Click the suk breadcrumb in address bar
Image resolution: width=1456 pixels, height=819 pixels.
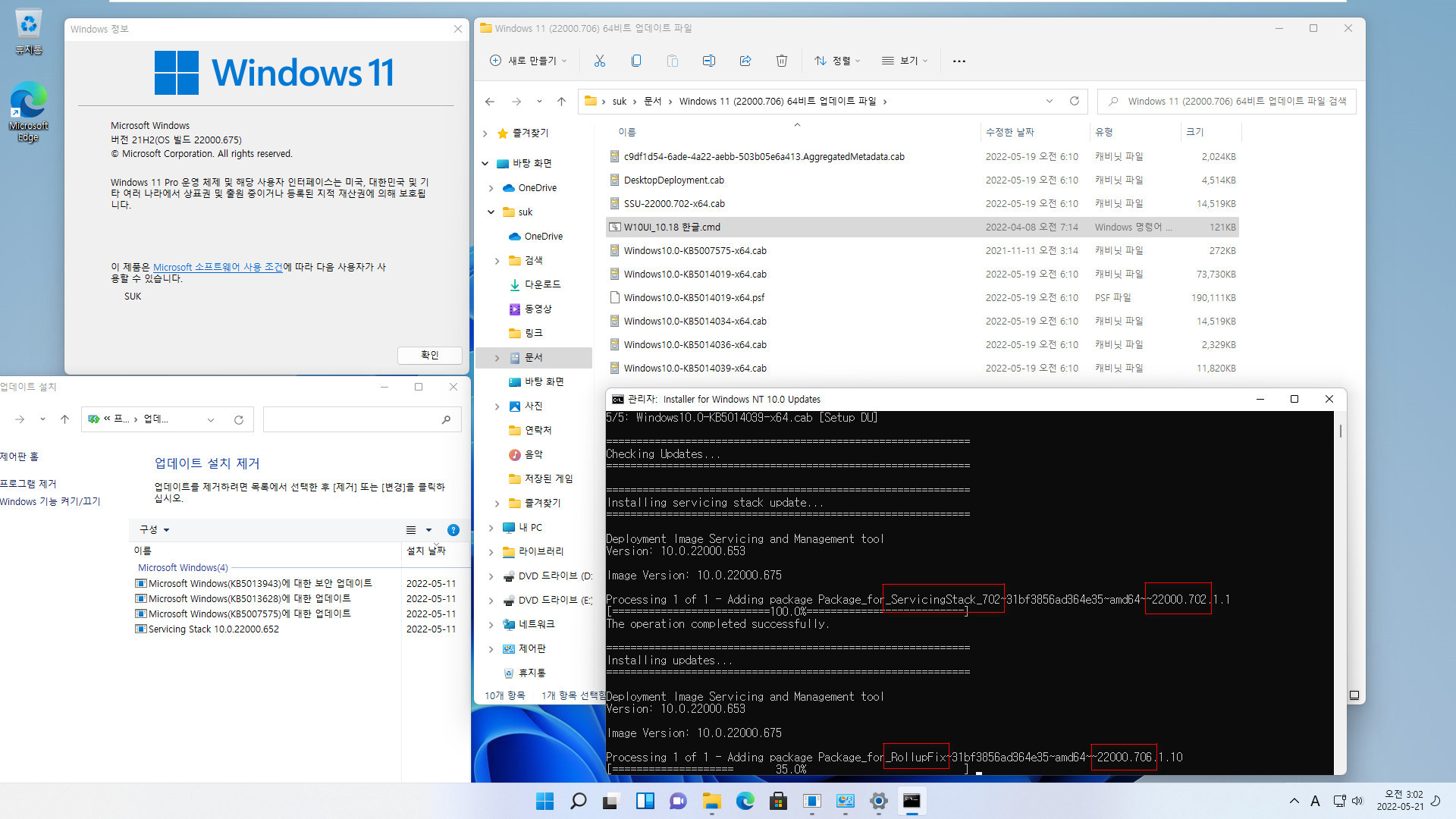pyautogui.click(x=620, y=102)
